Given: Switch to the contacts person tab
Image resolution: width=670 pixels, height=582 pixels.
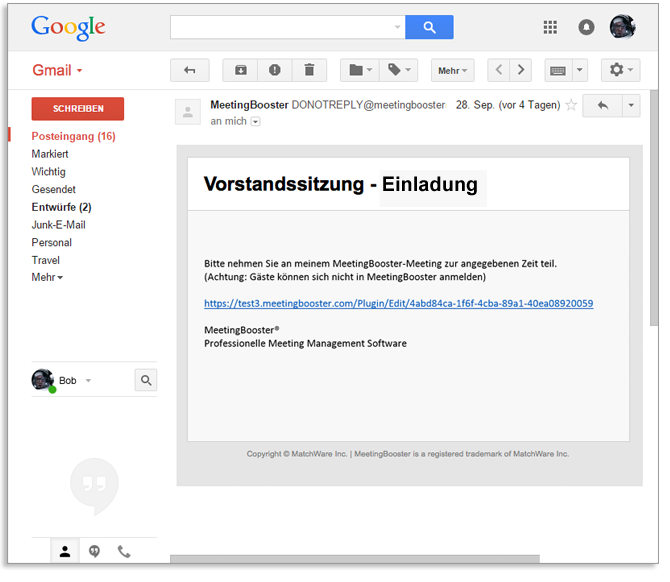Looking at the screenshot, I should click(65, 552).
